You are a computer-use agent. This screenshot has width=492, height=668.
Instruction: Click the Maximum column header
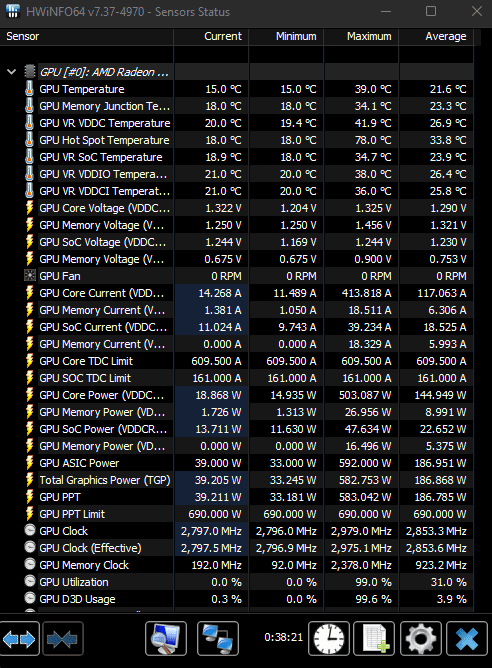click(x=361, y=37)
